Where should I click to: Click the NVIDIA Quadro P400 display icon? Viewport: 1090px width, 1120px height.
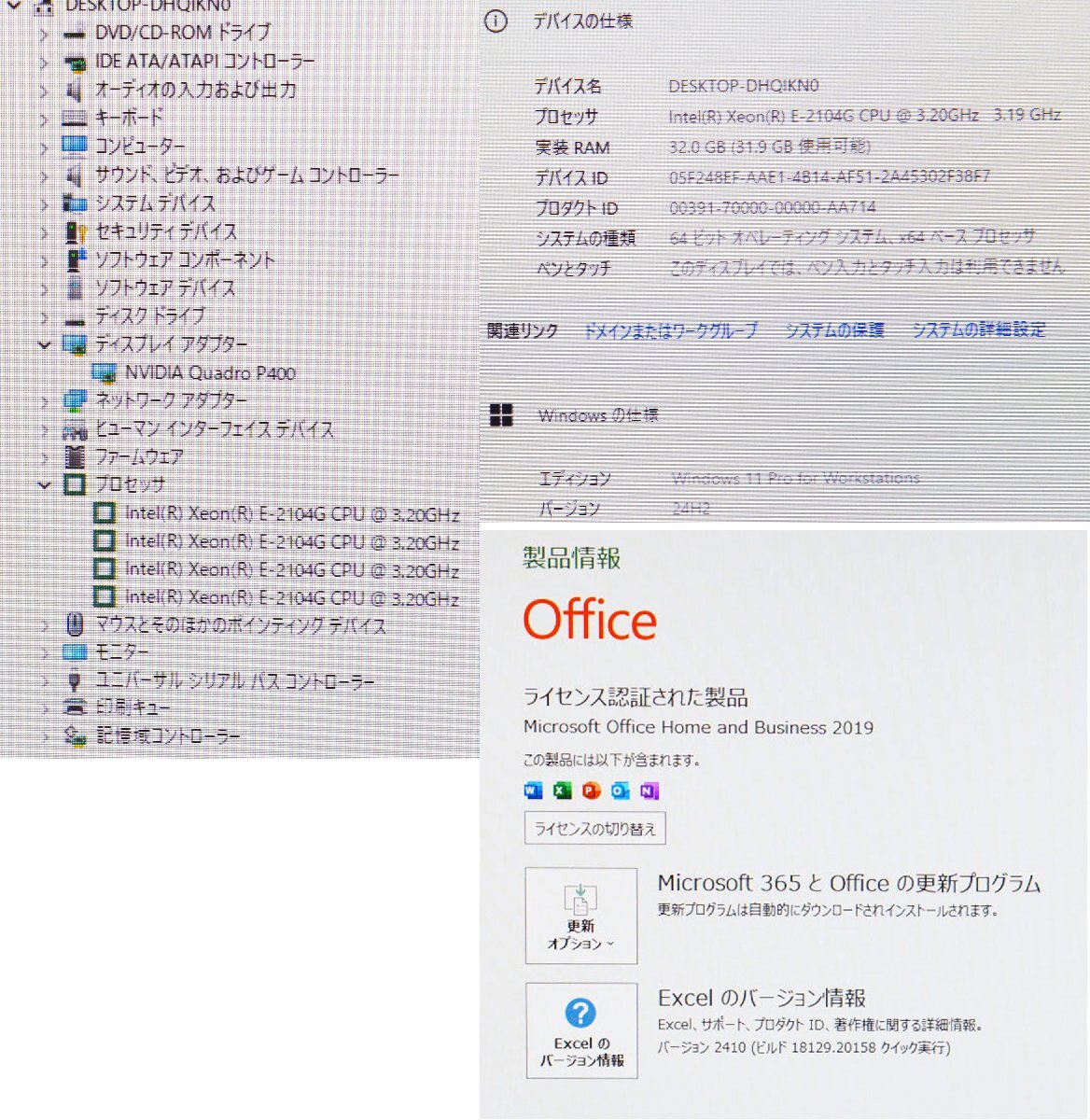[105, 372]
